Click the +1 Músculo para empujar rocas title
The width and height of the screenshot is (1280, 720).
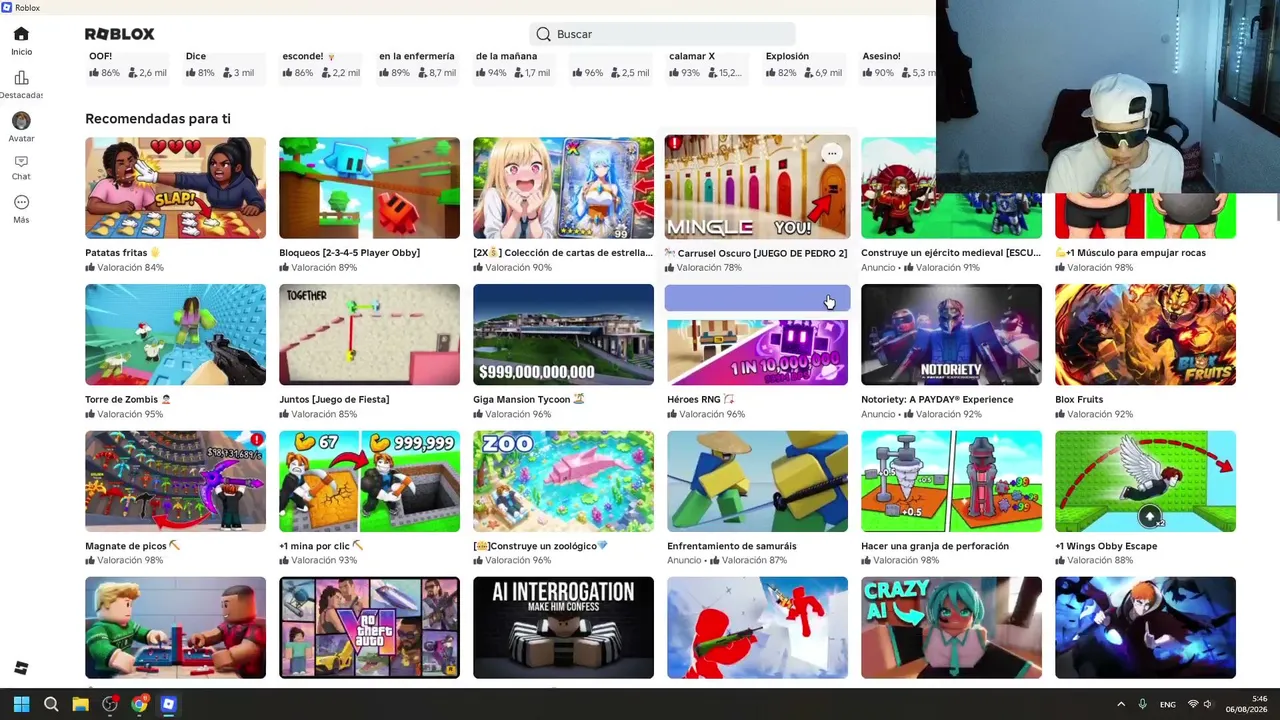1130,253
